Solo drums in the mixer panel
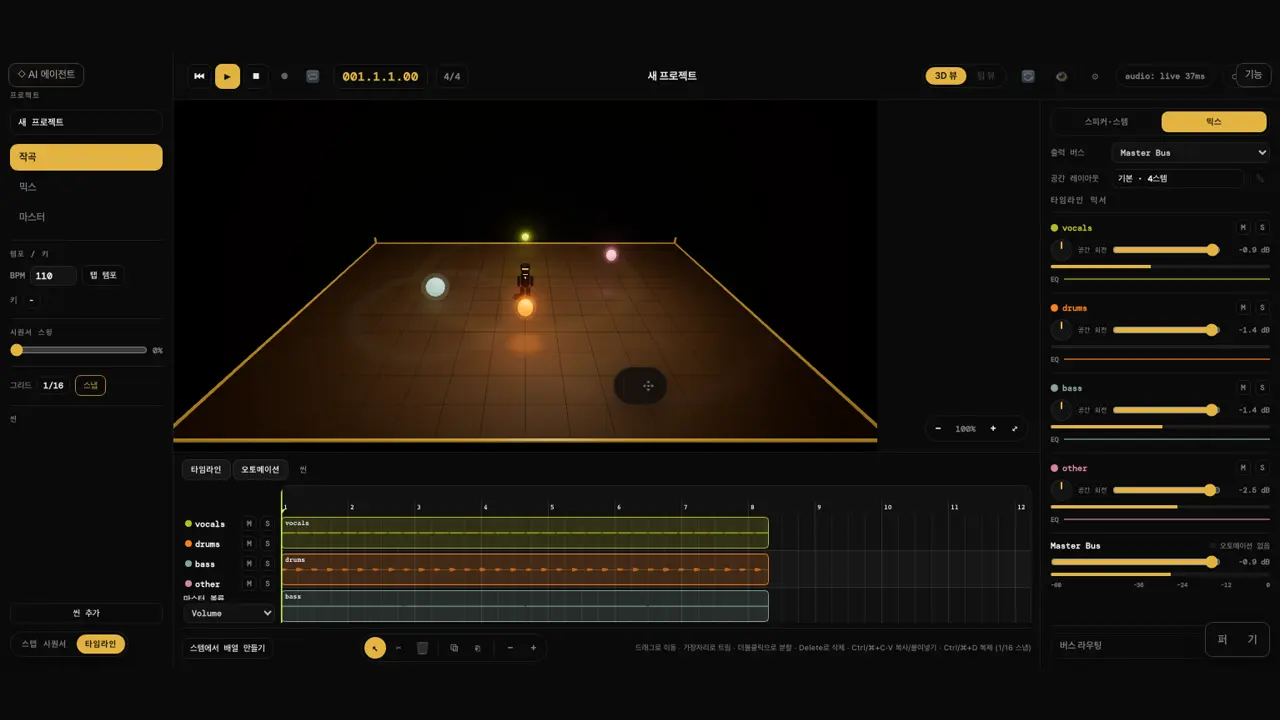This screenshot has width=1280, height=720. pyautogui.click(x=1262, y=308)
